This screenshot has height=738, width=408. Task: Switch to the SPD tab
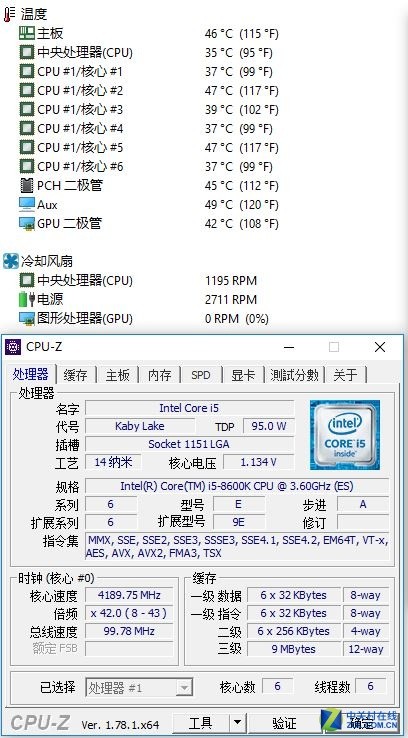point(201,375)
